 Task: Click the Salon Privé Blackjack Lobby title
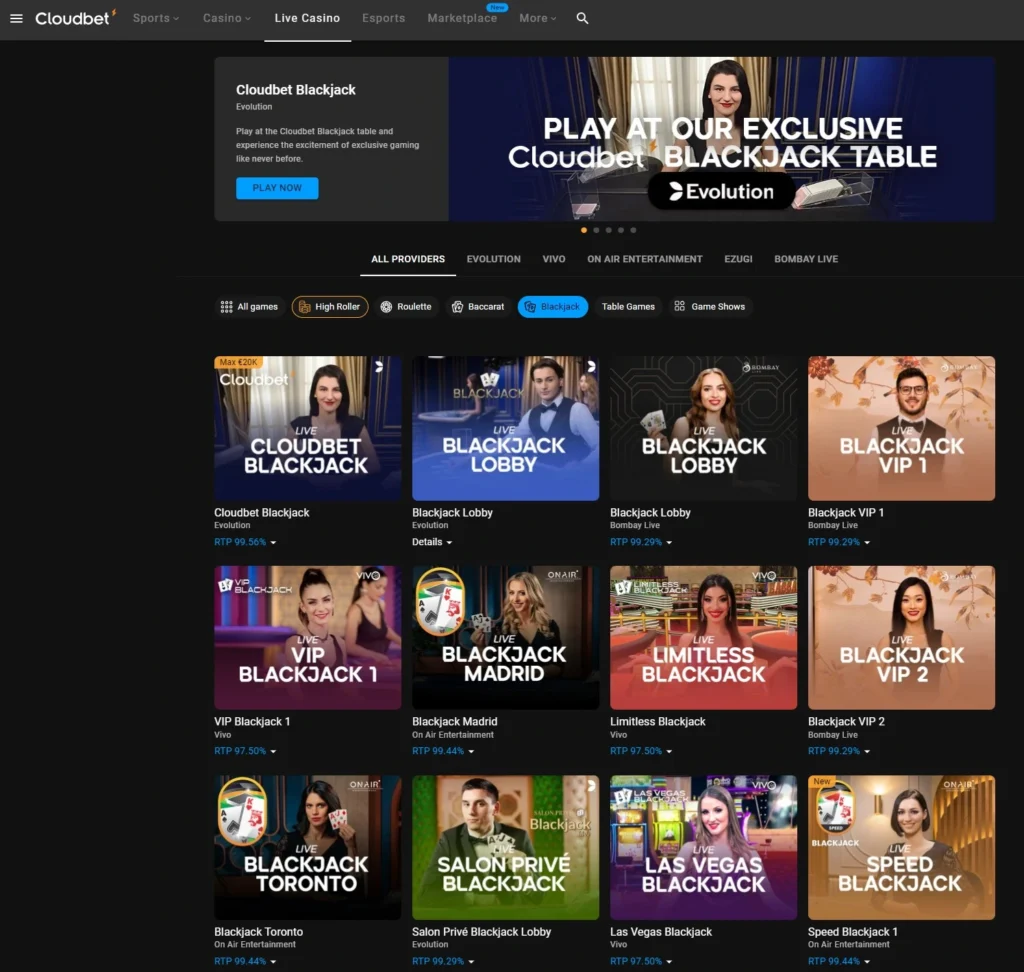[481, 932]
